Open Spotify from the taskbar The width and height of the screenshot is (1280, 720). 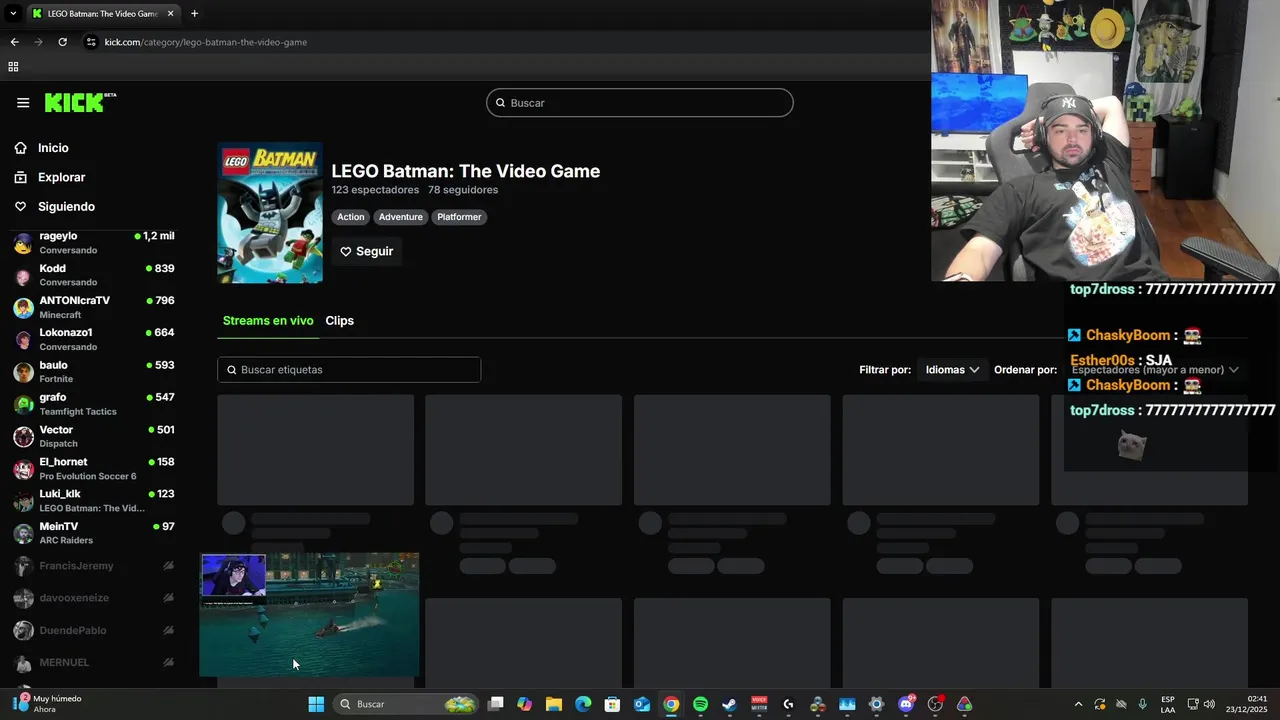700,704
